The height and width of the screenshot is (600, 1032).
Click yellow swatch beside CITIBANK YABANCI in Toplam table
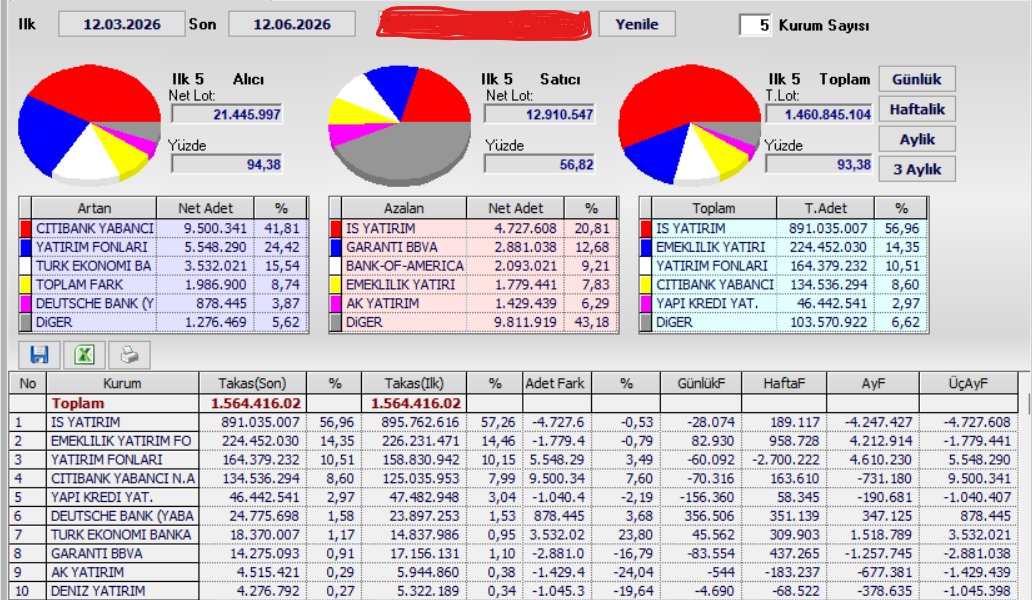pos(646,284)
